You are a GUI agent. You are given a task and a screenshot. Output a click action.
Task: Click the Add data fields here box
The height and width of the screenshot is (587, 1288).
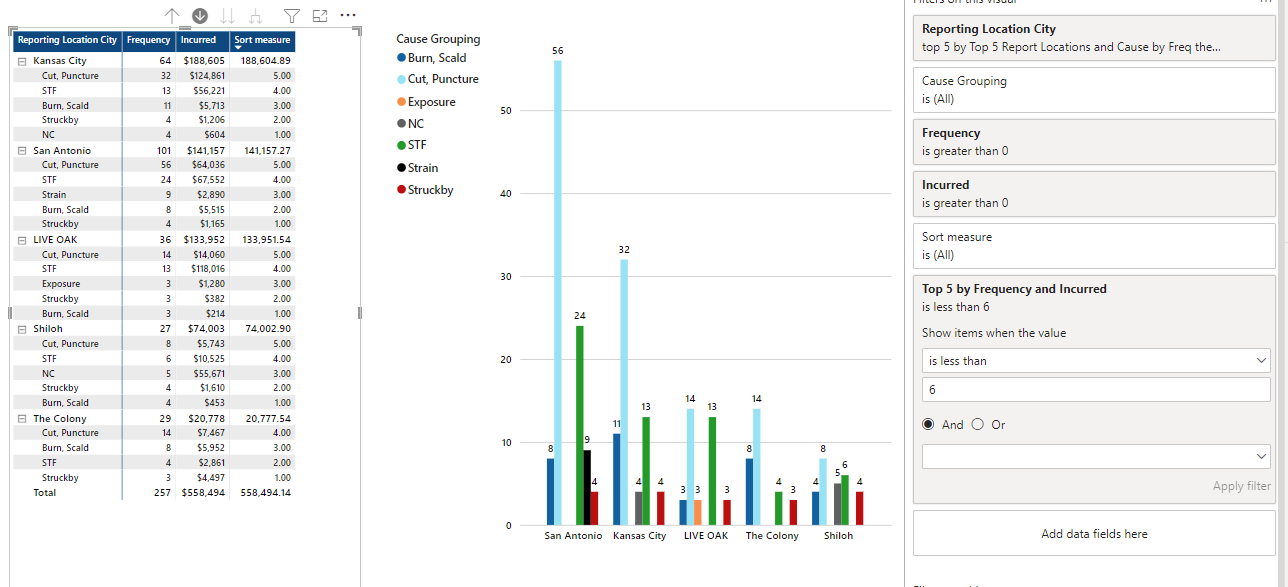pos(1094,534)
